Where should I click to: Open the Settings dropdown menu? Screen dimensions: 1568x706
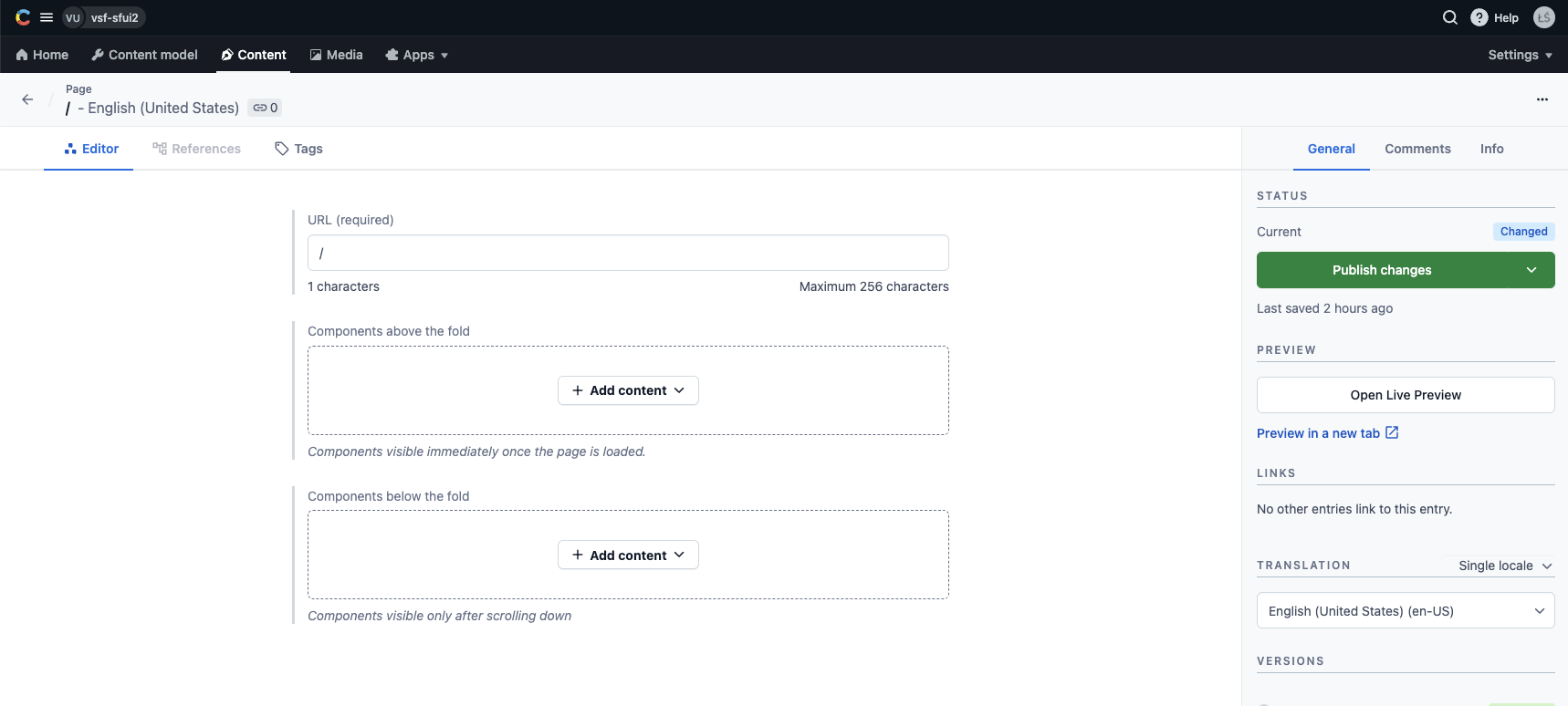tap(1519, 55)
